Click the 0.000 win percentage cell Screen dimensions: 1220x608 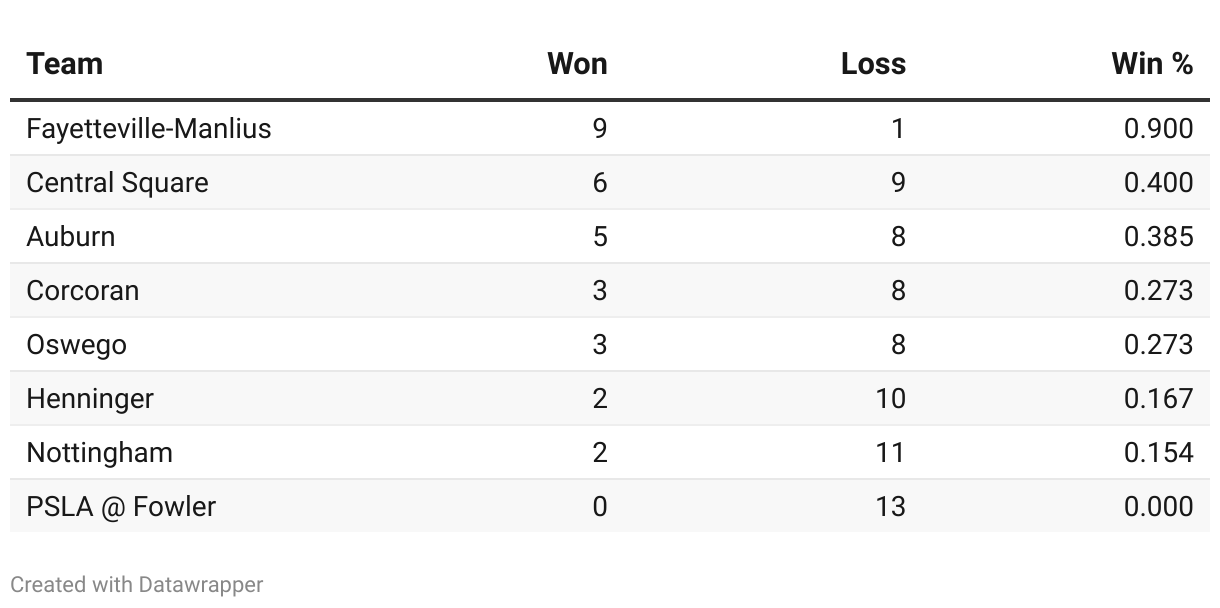click(x=1158, y=507)
